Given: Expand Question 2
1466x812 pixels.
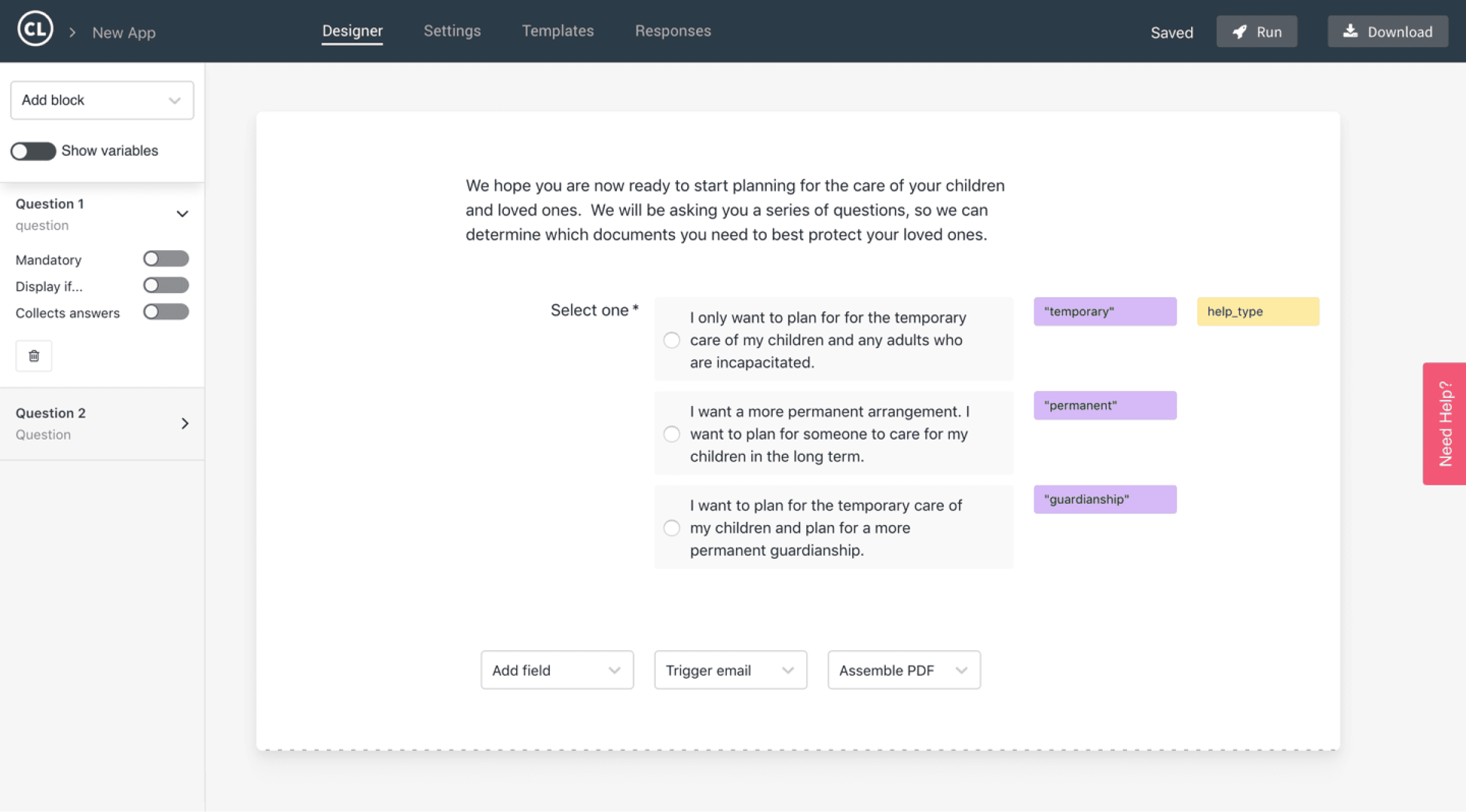Looking at the screenshot, I should point(185,423).
